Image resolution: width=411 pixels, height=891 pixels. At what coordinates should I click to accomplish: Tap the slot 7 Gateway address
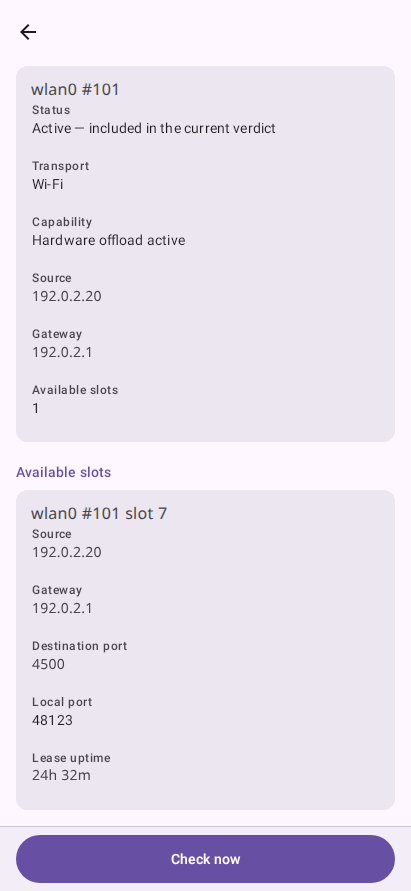tap(62, 608)
